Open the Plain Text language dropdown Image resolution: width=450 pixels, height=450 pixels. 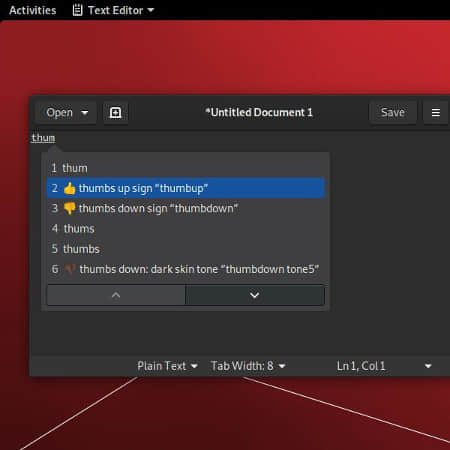coord(167,366)
